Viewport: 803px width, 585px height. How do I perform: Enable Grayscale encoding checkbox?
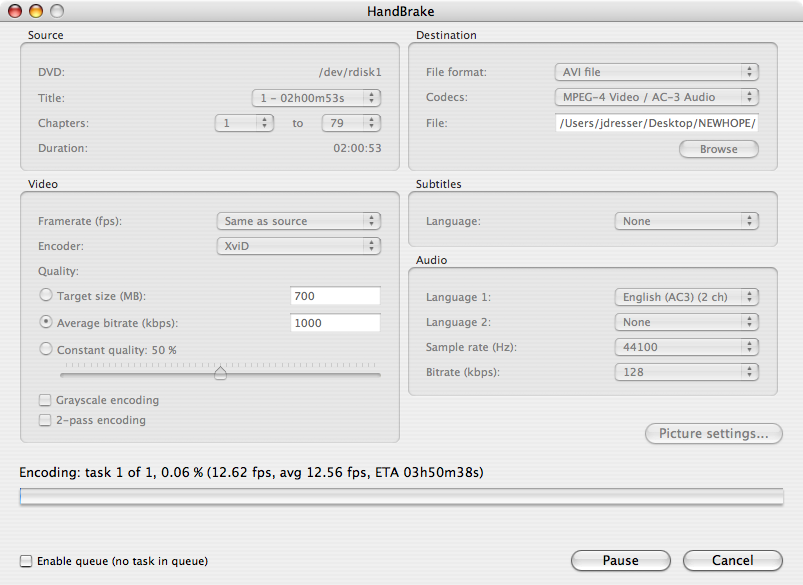click(45, 400)
